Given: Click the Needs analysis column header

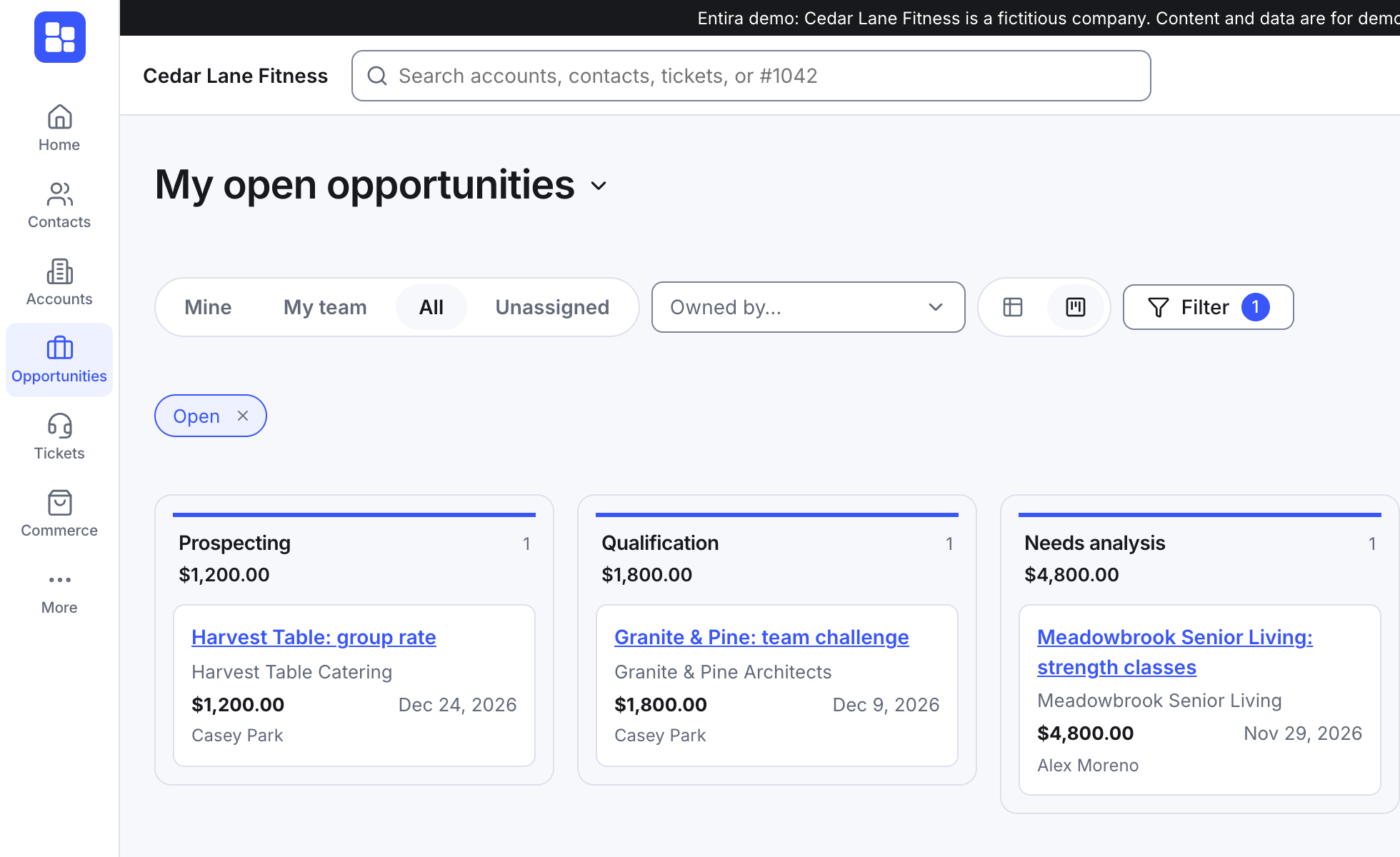Looking at the screenshot, I should point(1094,543).
